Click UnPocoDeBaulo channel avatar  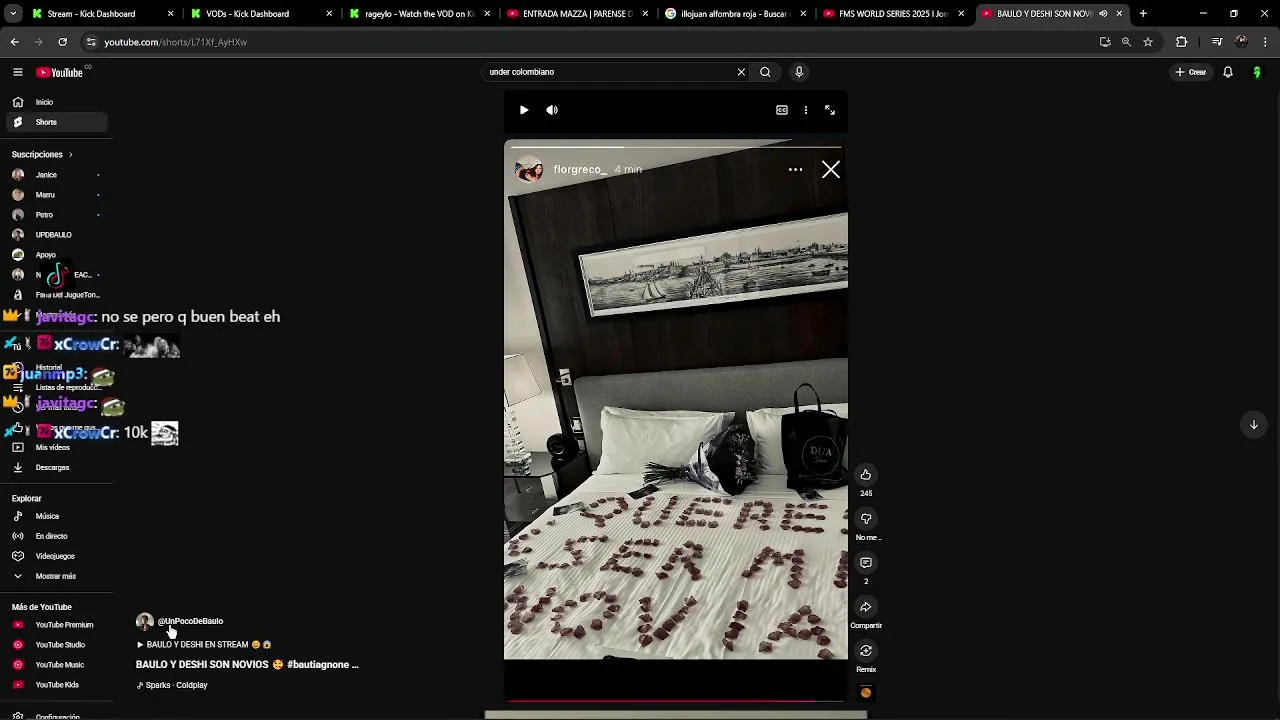145,622
